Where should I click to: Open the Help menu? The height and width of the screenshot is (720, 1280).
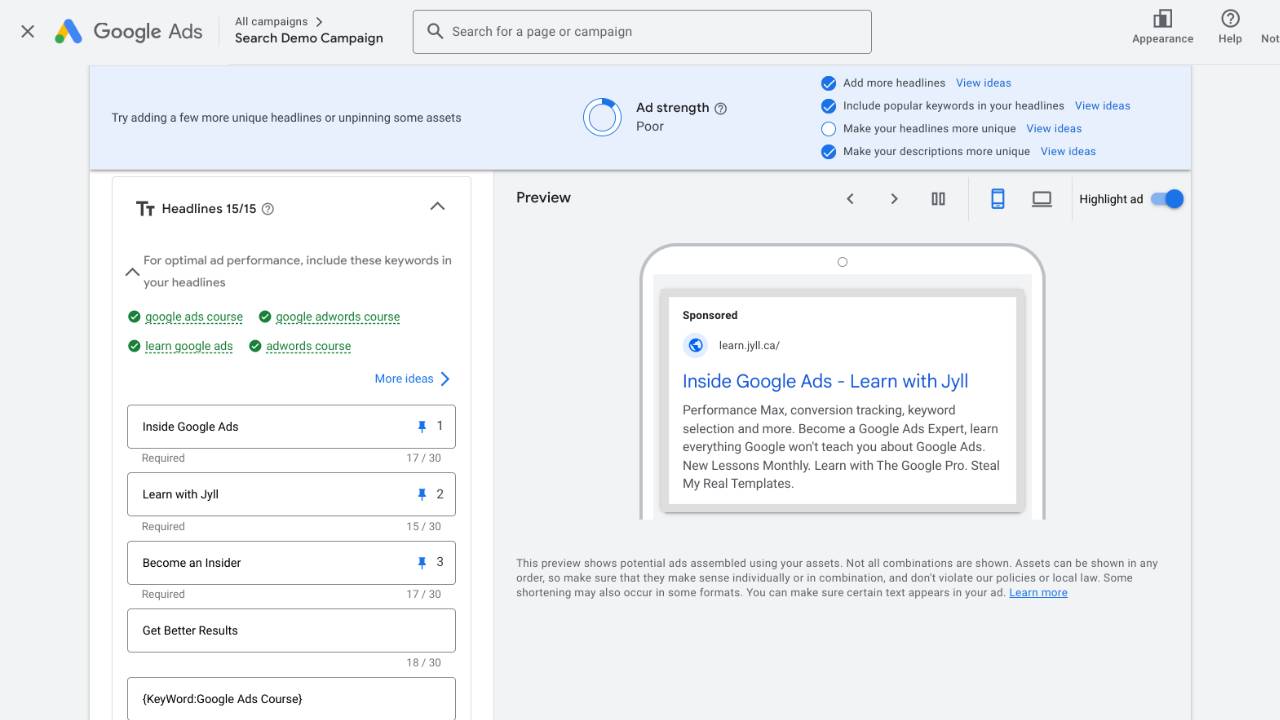1229,27
